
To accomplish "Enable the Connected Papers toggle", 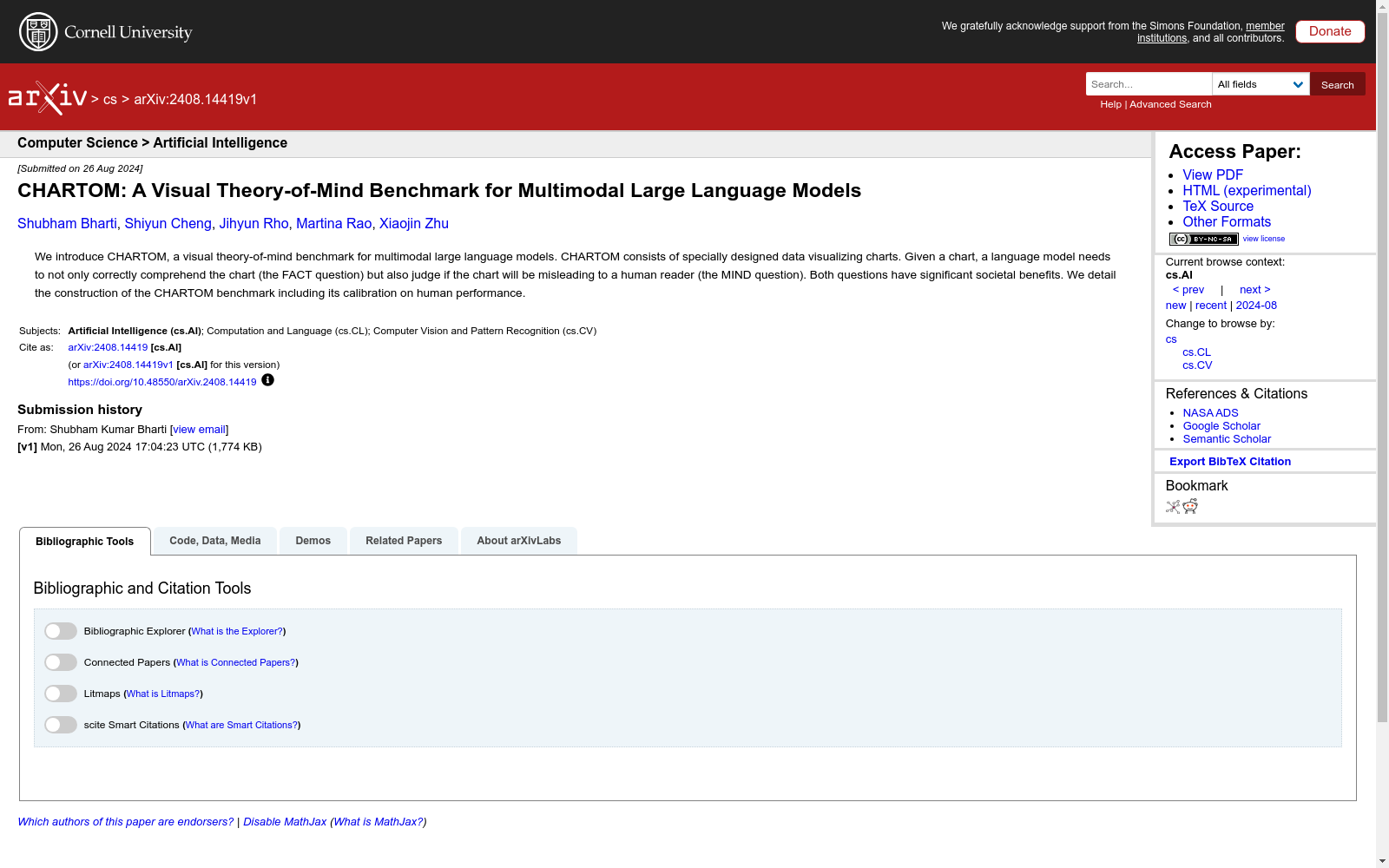I will pyautogui.click(x=61, y=662).
